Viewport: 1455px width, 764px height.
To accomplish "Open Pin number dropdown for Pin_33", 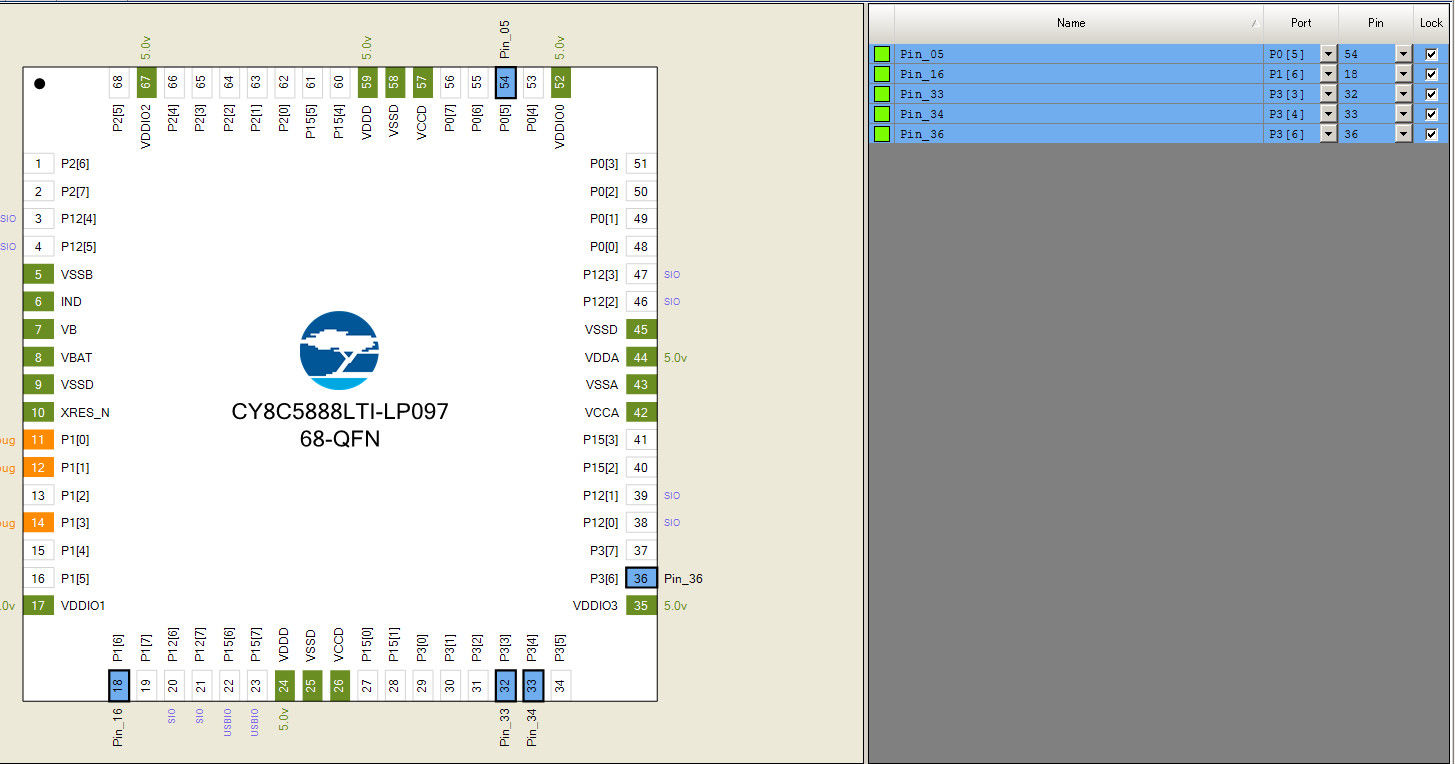I will pos(1404,94).
